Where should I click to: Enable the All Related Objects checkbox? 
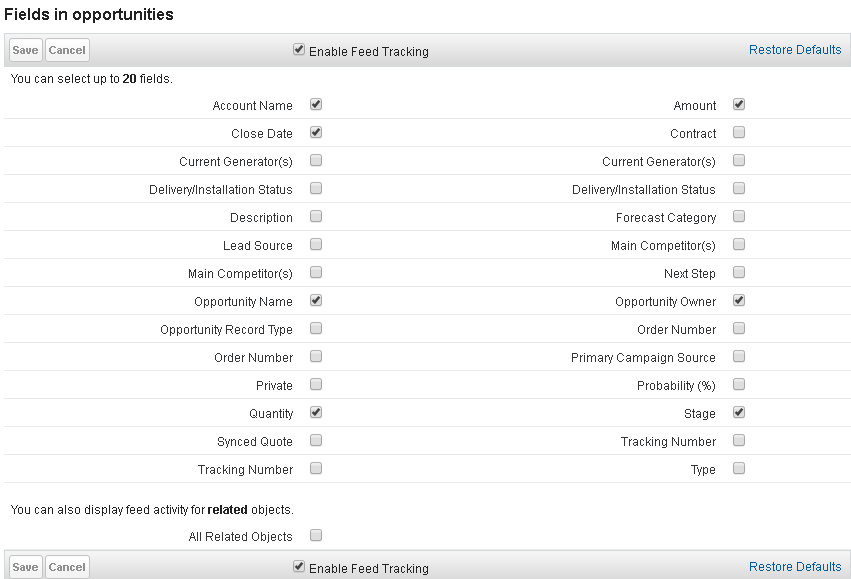coord(315,535)
